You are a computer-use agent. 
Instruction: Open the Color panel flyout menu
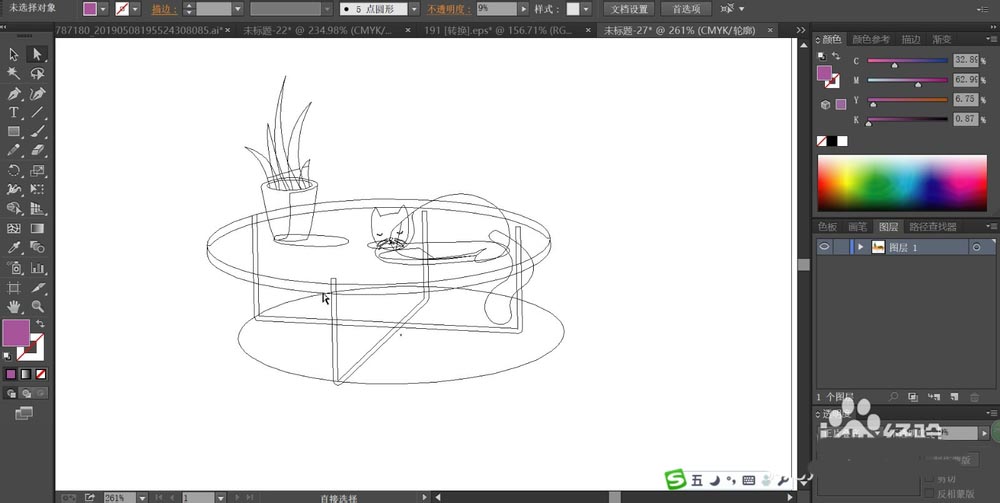point(990,40)
